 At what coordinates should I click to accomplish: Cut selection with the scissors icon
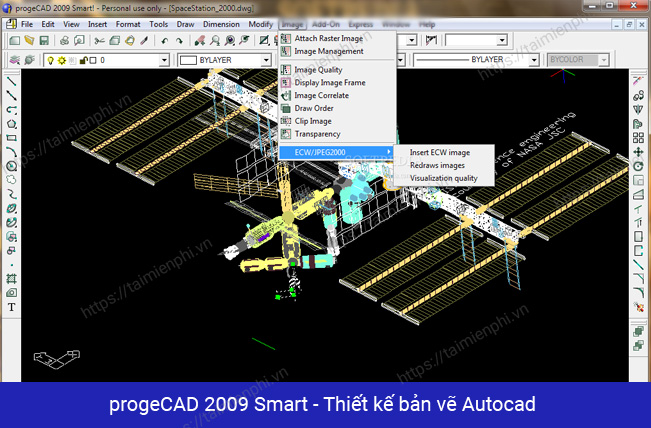coord(99,40)
